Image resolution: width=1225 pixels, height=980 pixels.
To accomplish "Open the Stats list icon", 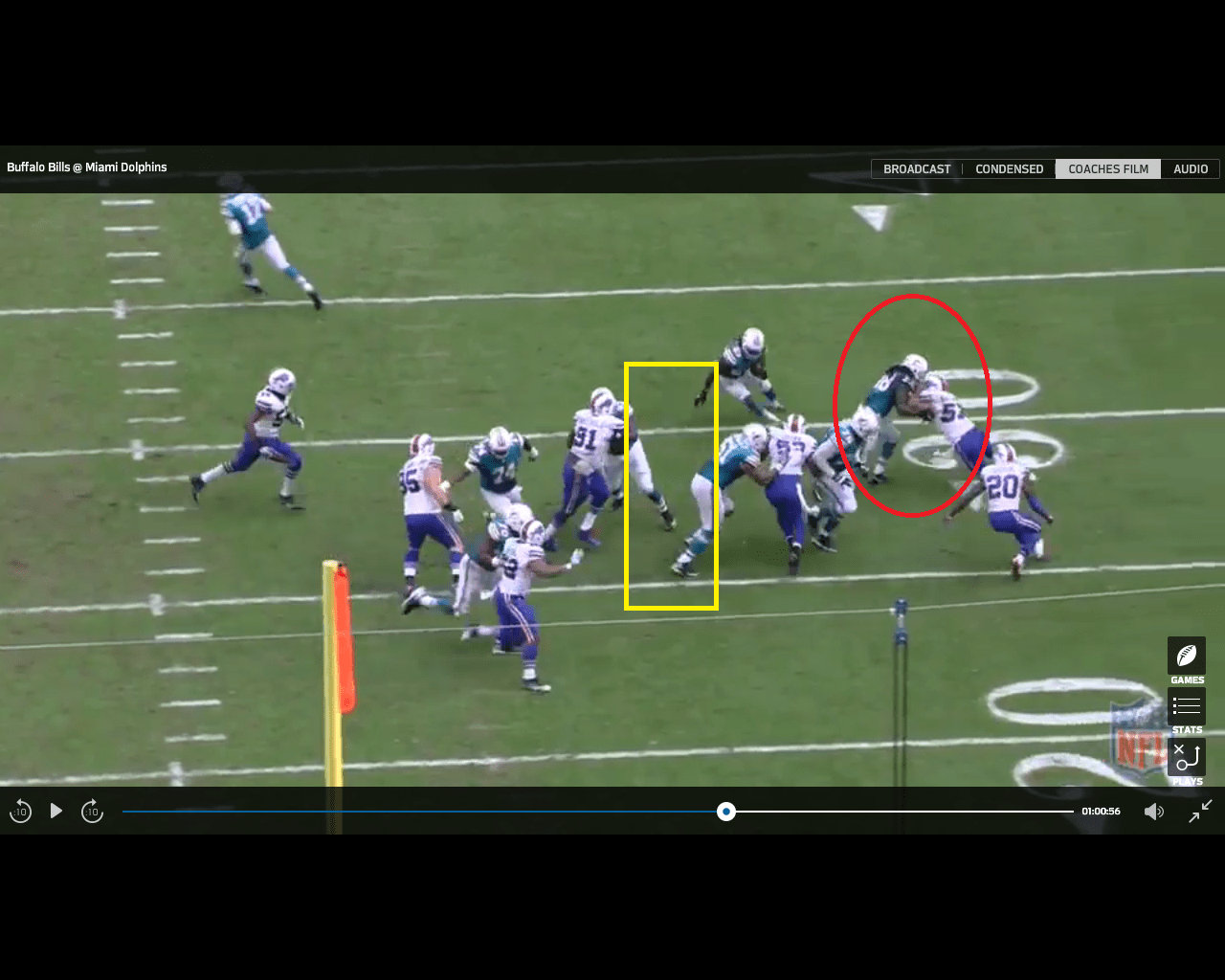I will click(x=1186, y=706).
